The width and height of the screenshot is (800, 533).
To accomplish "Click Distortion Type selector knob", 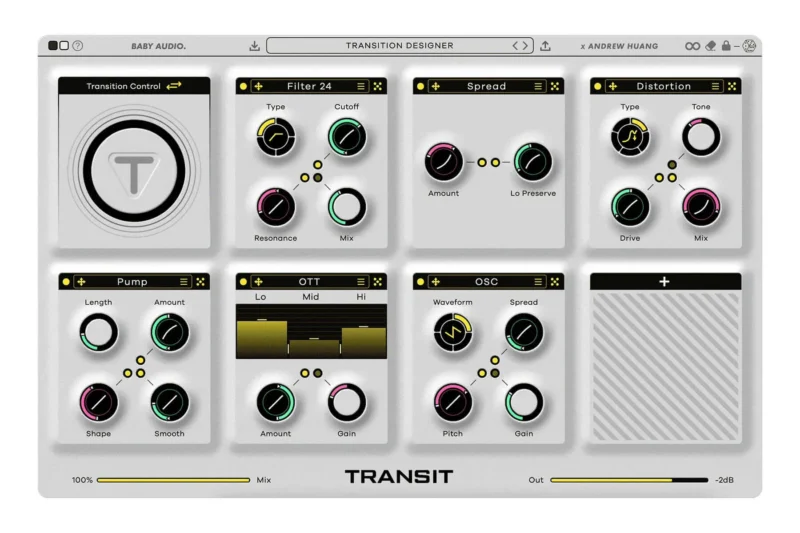I will click(x=630, y=137).
